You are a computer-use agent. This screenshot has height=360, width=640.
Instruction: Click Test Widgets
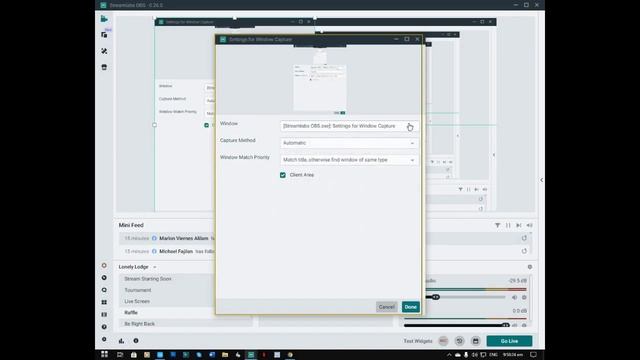[418, 341]
